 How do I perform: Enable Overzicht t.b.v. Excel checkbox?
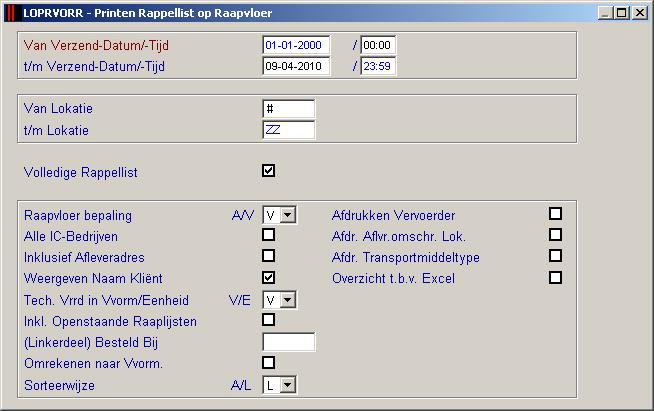pos(556,277)
